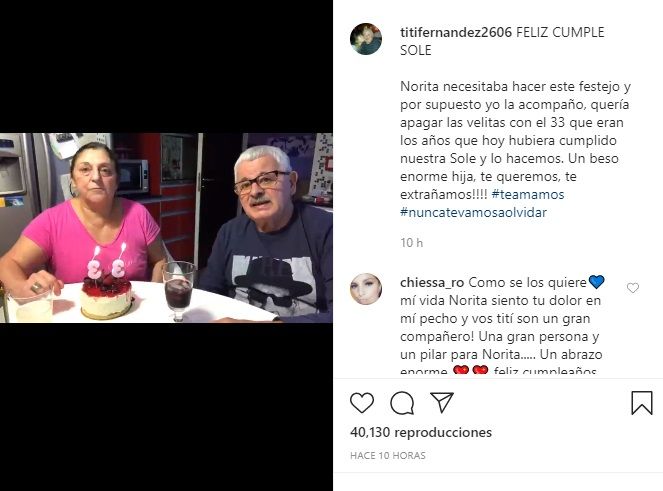Image resolution: width=663 pixels, height=491 pixels.
Task: Open the chiessa_ro avatar
Action: 366,289
